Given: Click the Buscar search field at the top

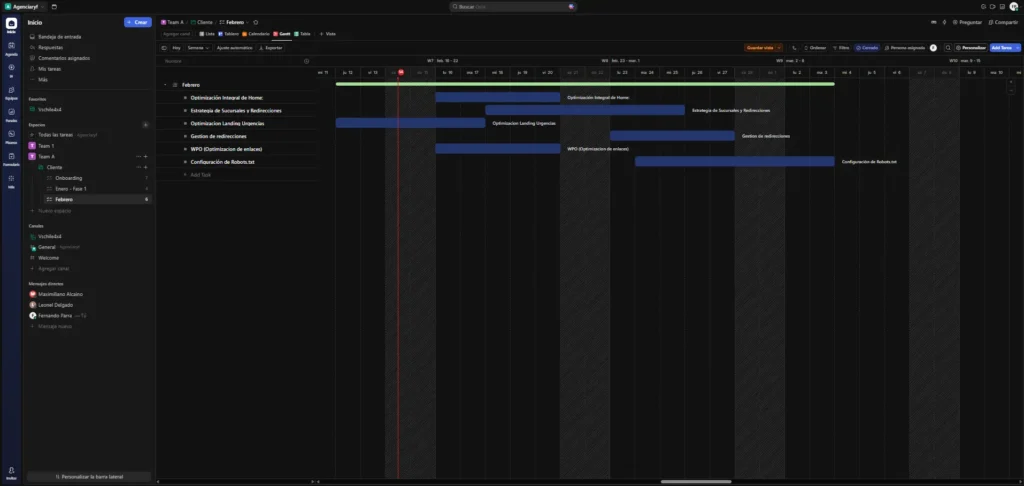Looking at the screenshot, I should [x=513, y=7].
